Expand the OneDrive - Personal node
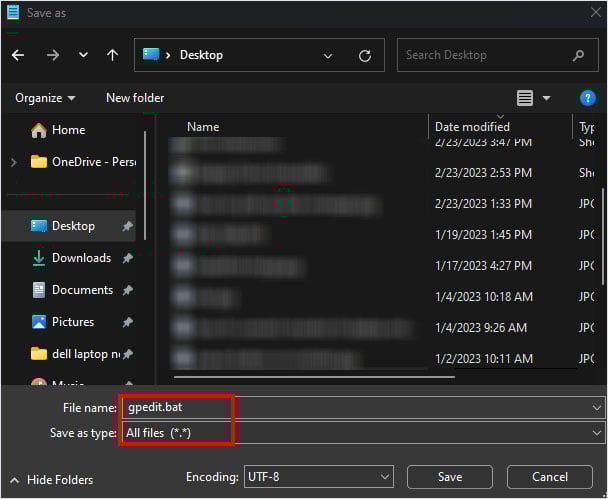Image resolution: width=608 pixels, height=499 pixels. tap(14, 162)
